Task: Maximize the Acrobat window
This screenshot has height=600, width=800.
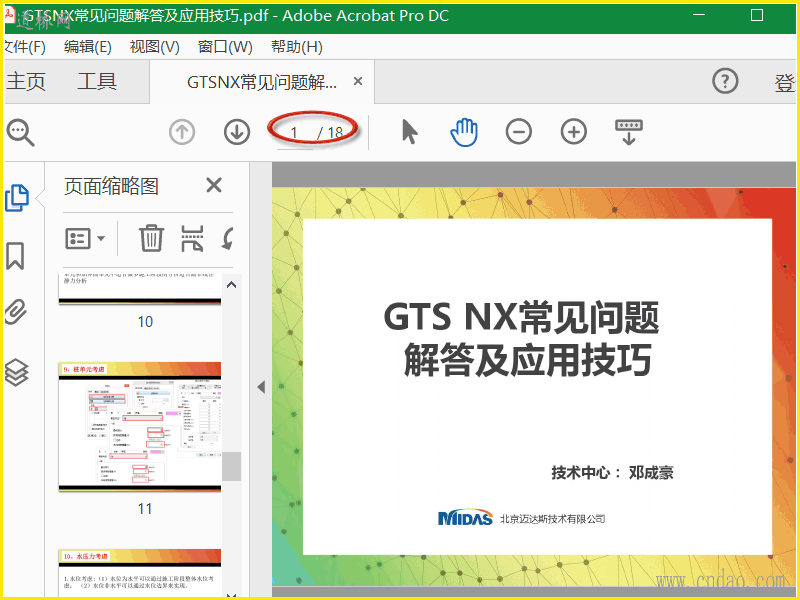Action: 757,15
